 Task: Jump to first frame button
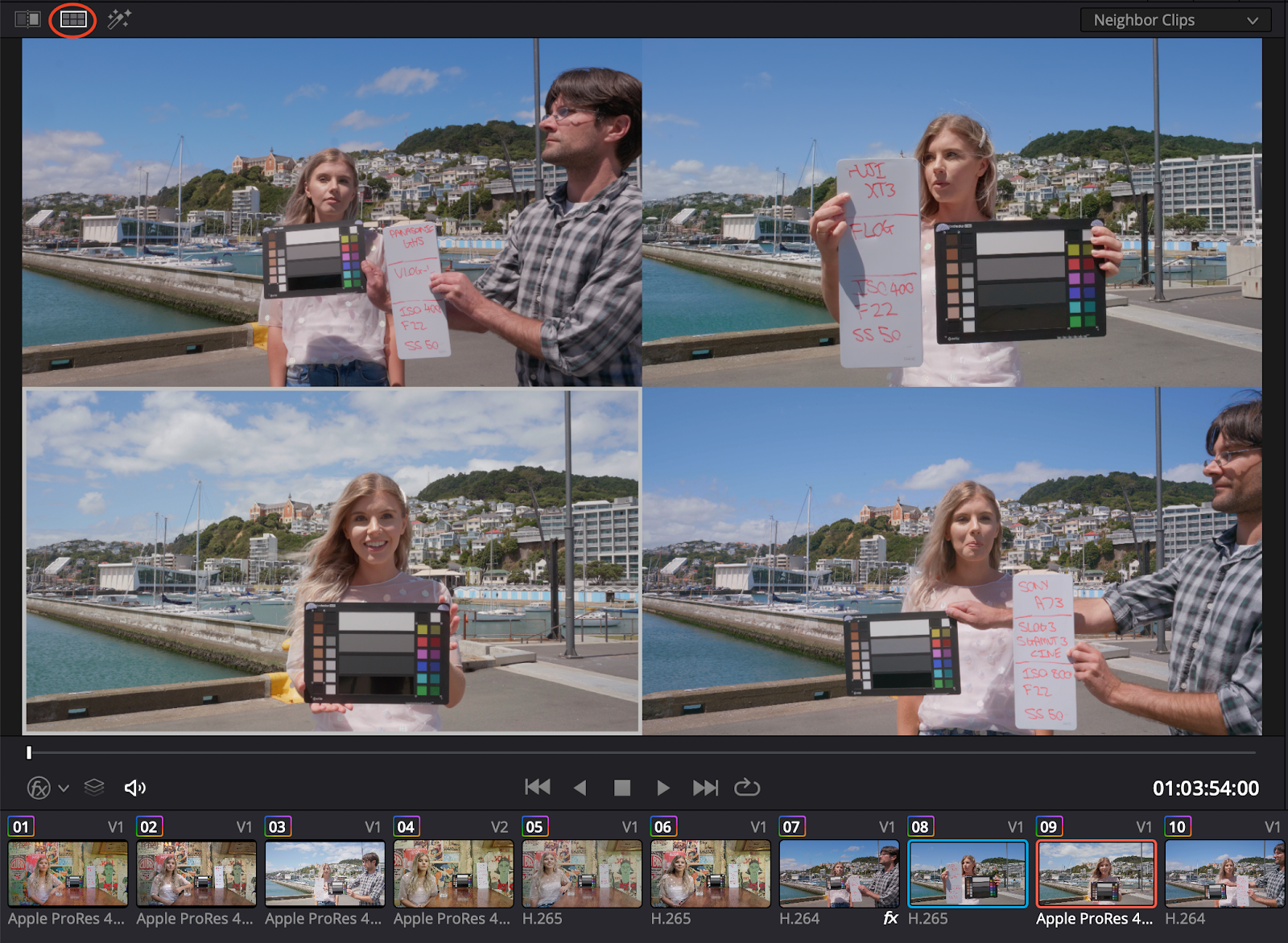tap(537, 788)
